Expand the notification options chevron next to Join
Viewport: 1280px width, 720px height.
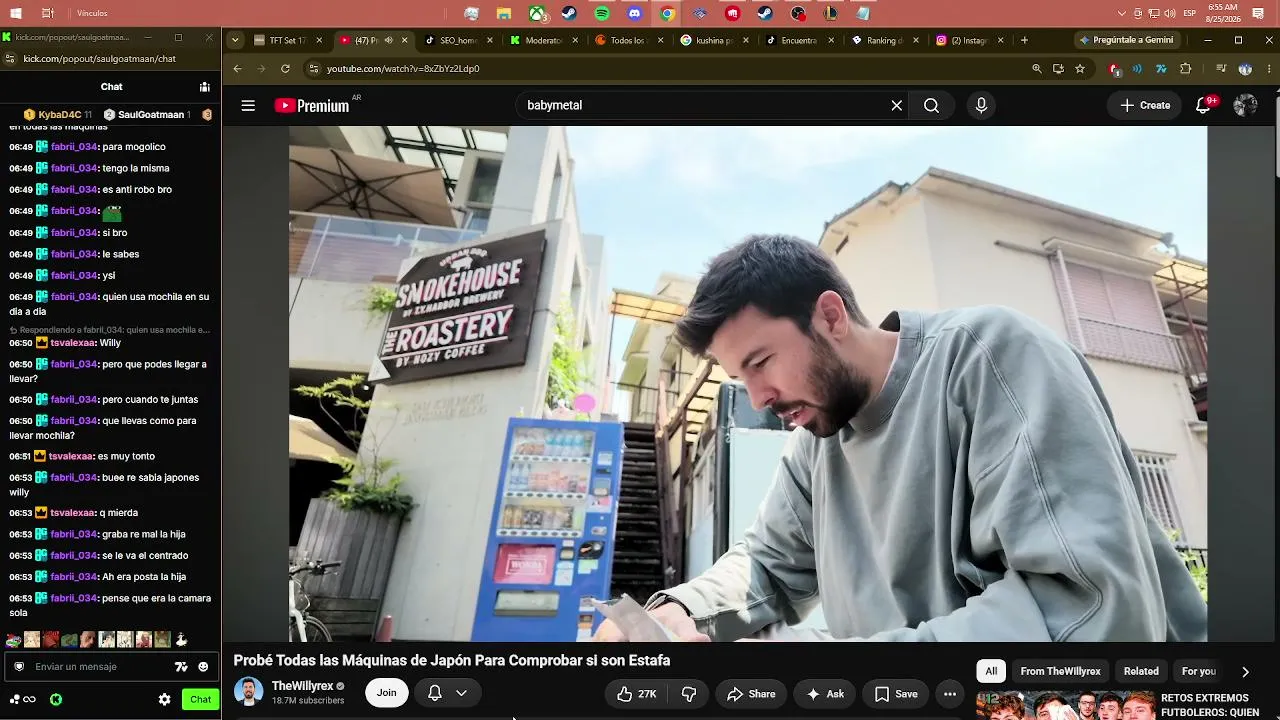click(x=461, y=693)
